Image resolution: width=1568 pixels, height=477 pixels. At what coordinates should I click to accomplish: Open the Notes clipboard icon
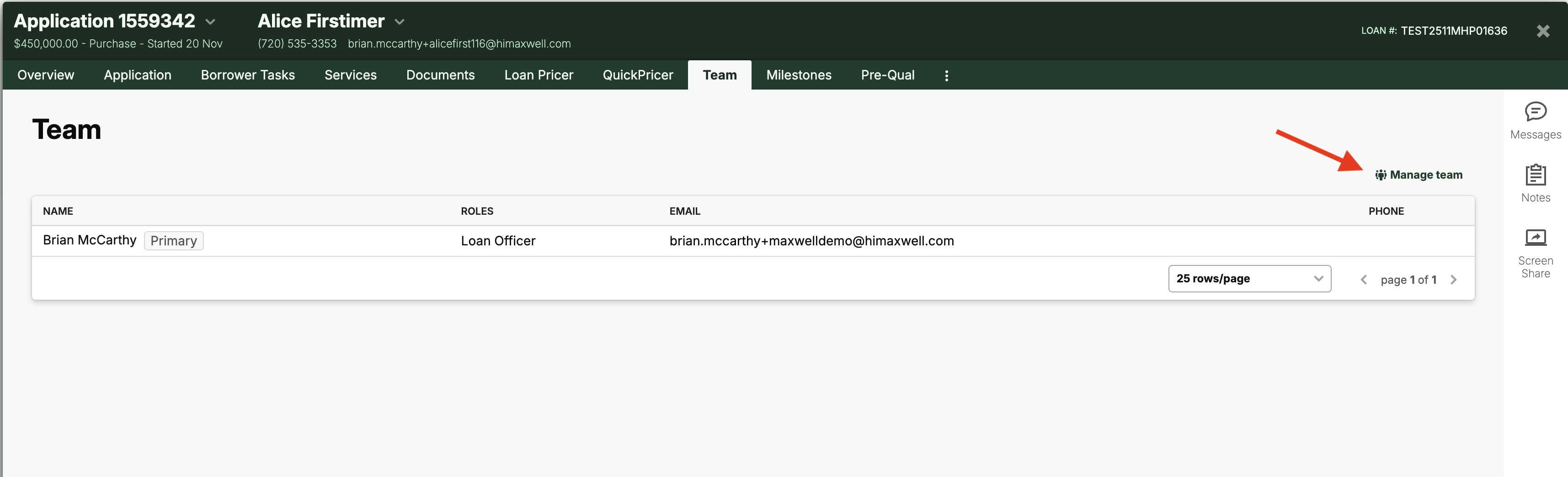coord(1535,175)
